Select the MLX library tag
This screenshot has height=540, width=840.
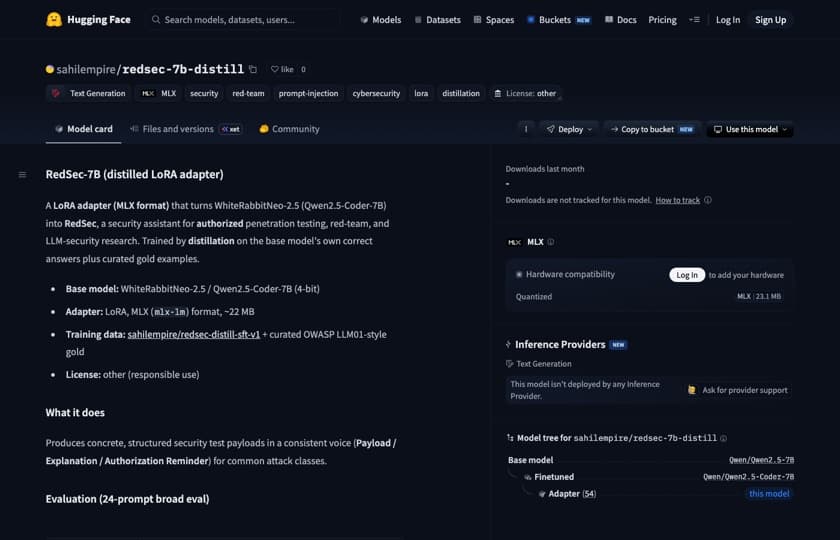(159, 93)
